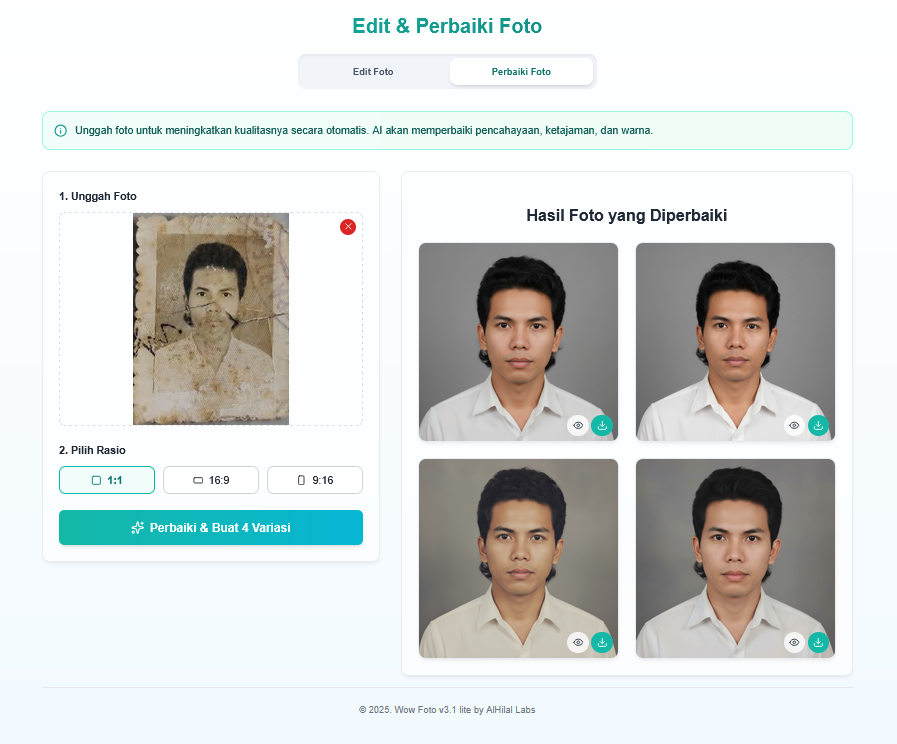Download the bottom-right enhanced photo variation
The image size is (897, 744).
pos(818,642)
